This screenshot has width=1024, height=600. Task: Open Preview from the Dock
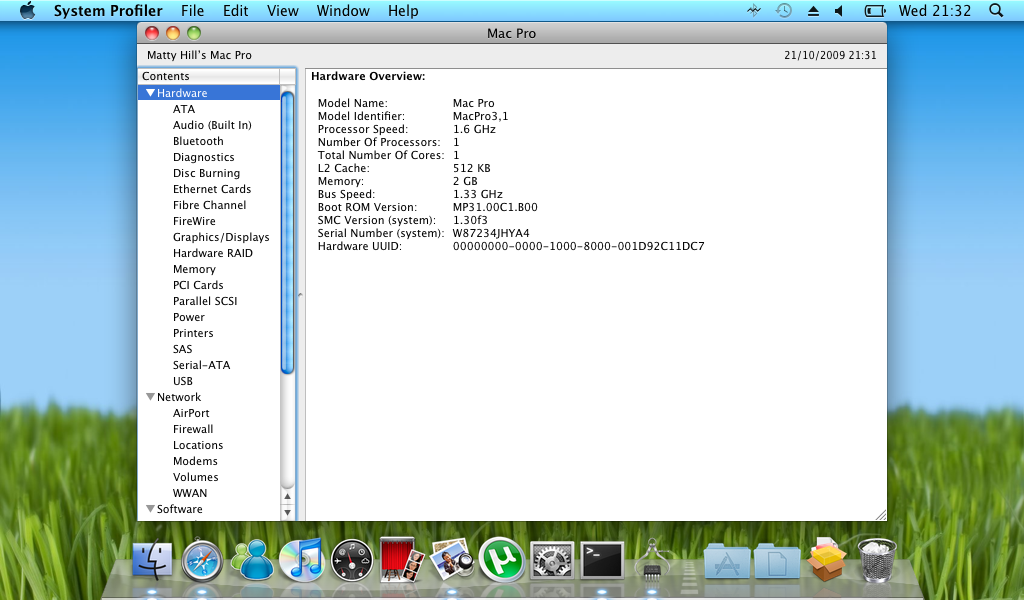(451, 560)
